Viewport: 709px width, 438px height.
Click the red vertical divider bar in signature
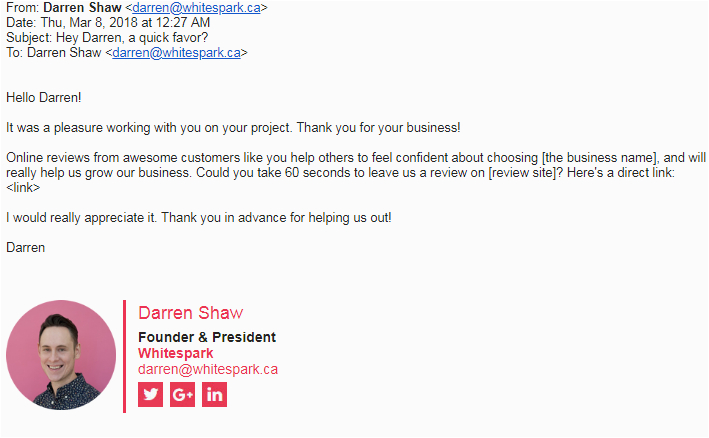125,355
